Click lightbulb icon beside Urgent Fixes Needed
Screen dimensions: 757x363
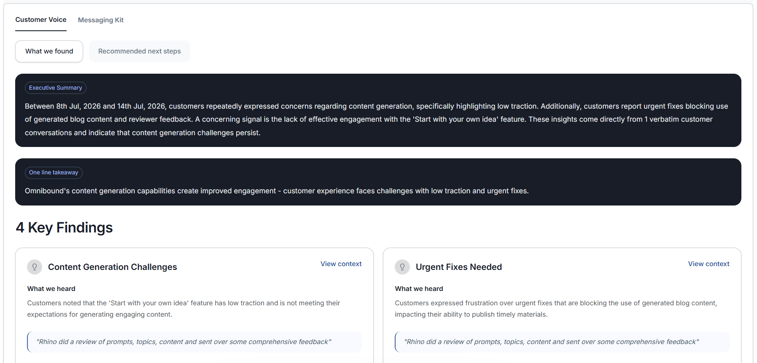(402, 267)
